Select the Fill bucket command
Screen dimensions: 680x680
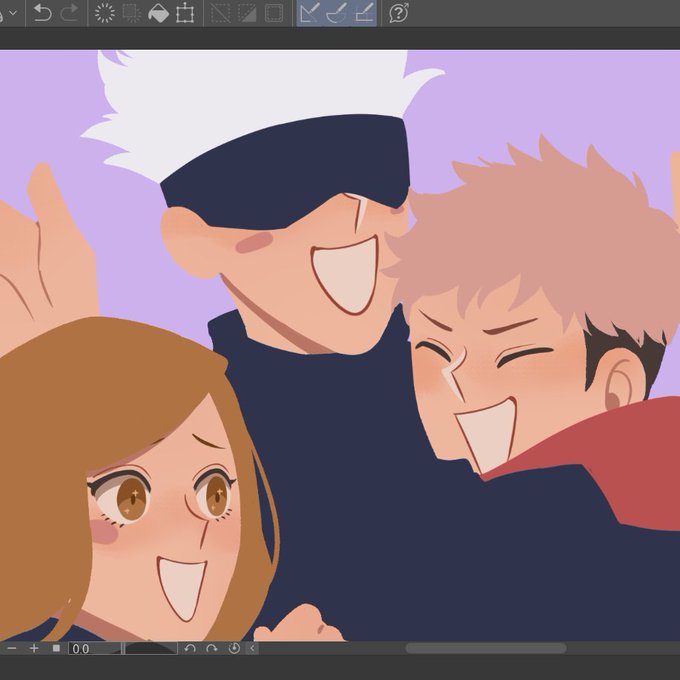(158, 13)
